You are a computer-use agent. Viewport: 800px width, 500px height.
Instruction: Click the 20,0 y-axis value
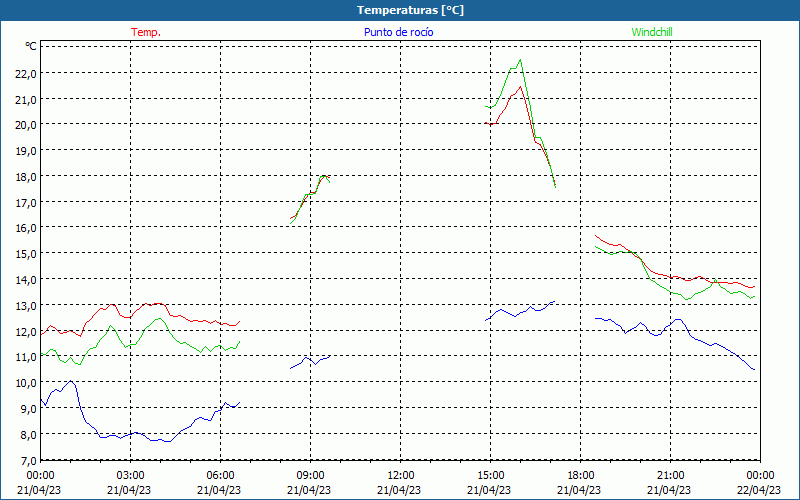pos(26,124)
